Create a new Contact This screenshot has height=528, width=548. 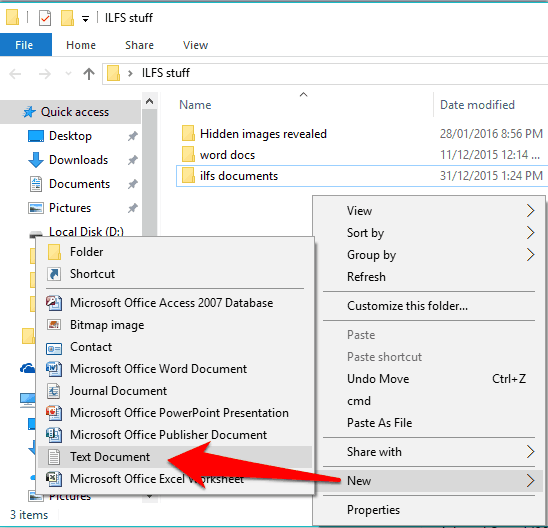click(175, 347)
